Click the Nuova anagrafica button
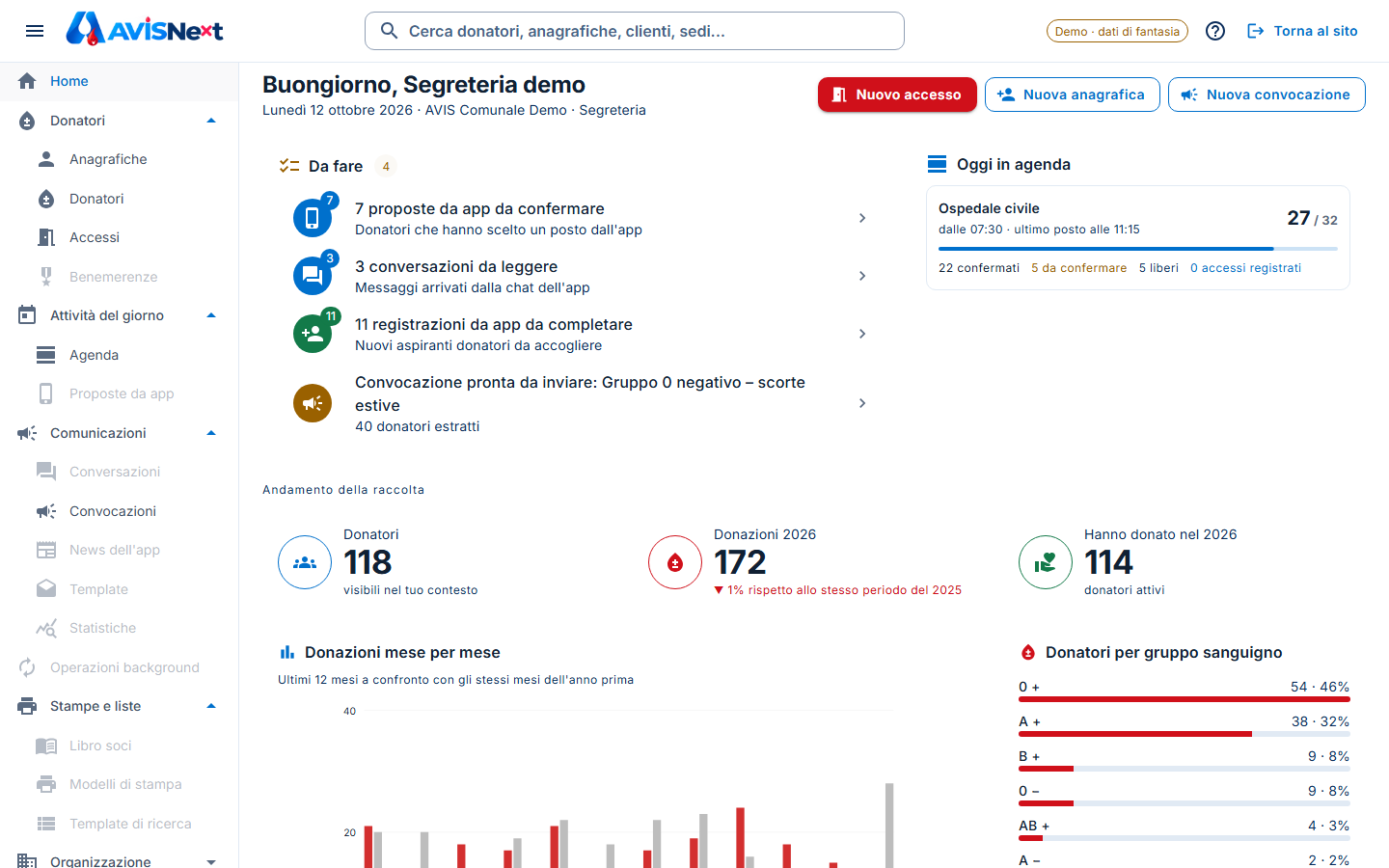Image resolution: width=1389 pixels, height=868 pixels. pos(1073,95)
